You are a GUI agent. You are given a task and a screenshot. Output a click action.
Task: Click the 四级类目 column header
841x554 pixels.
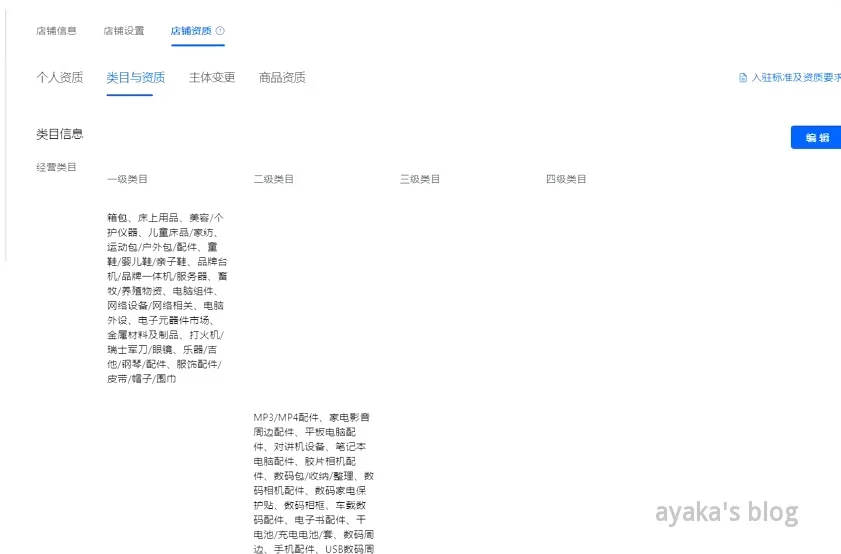pyautogui.click(x=566, y=179)
